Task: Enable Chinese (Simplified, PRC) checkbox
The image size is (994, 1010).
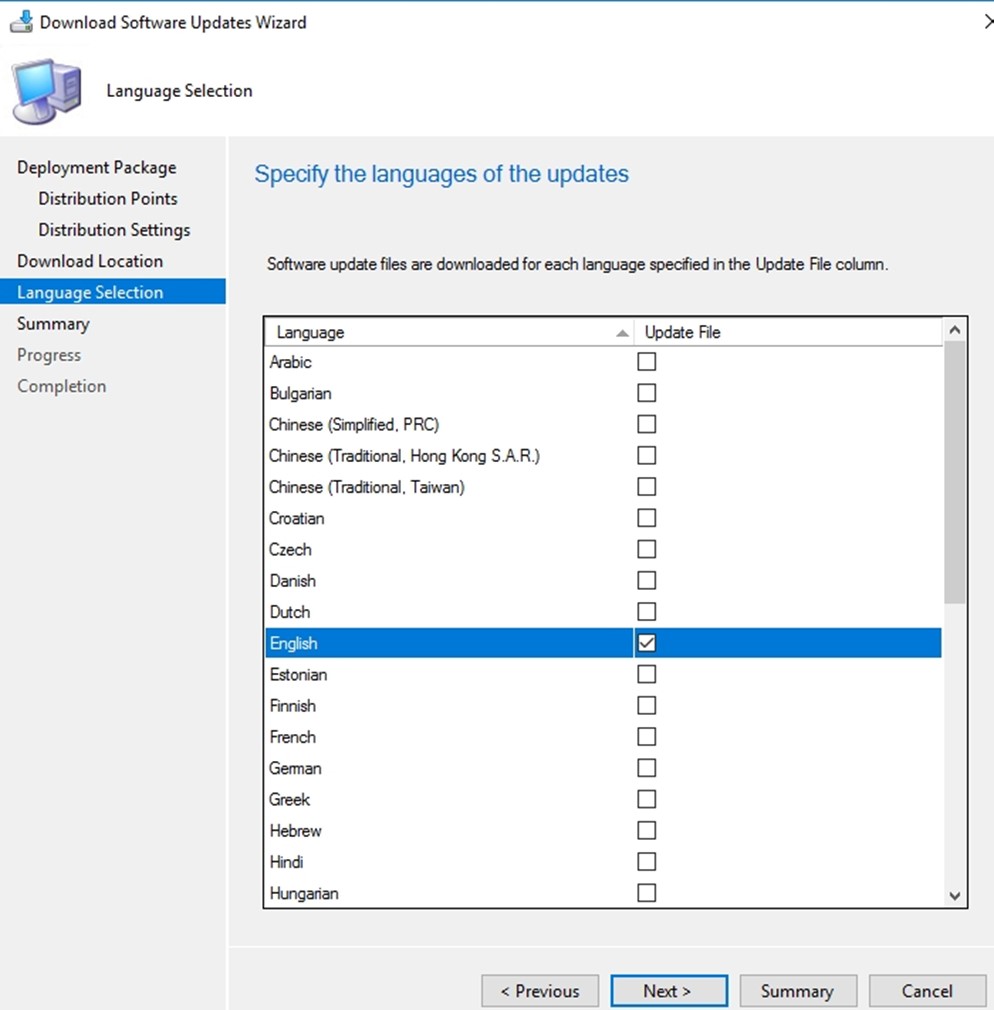Action: pos(646,424)
